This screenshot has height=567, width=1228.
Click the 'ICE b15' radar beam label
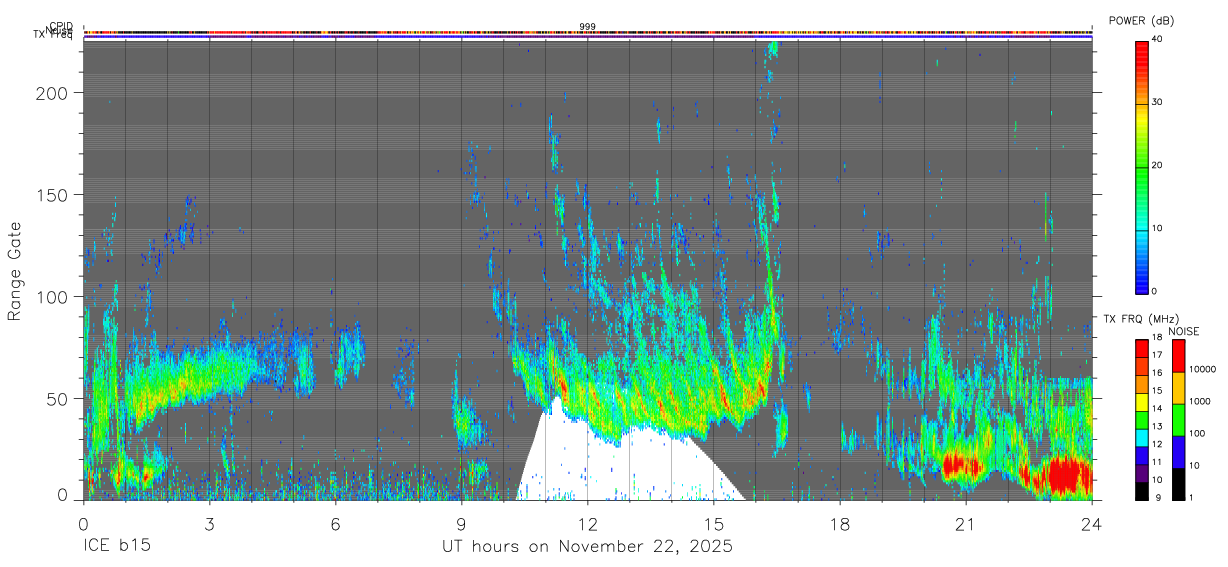(x=118, y=547)
